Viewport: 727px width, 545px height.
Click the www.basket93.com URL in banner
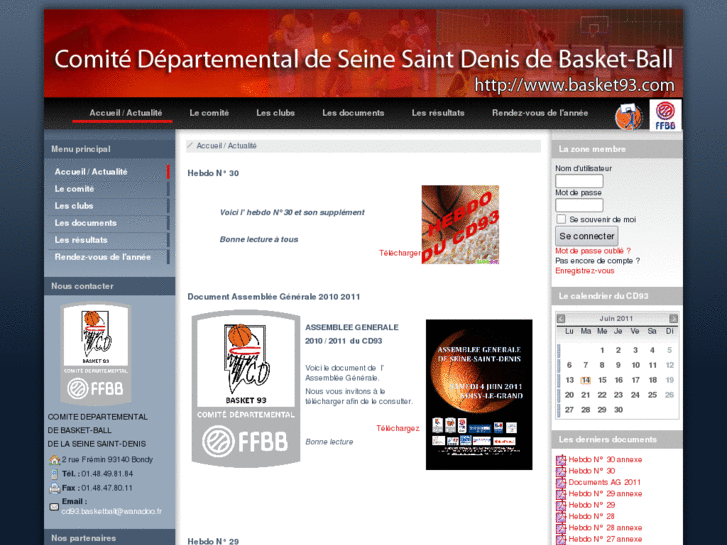574,85
